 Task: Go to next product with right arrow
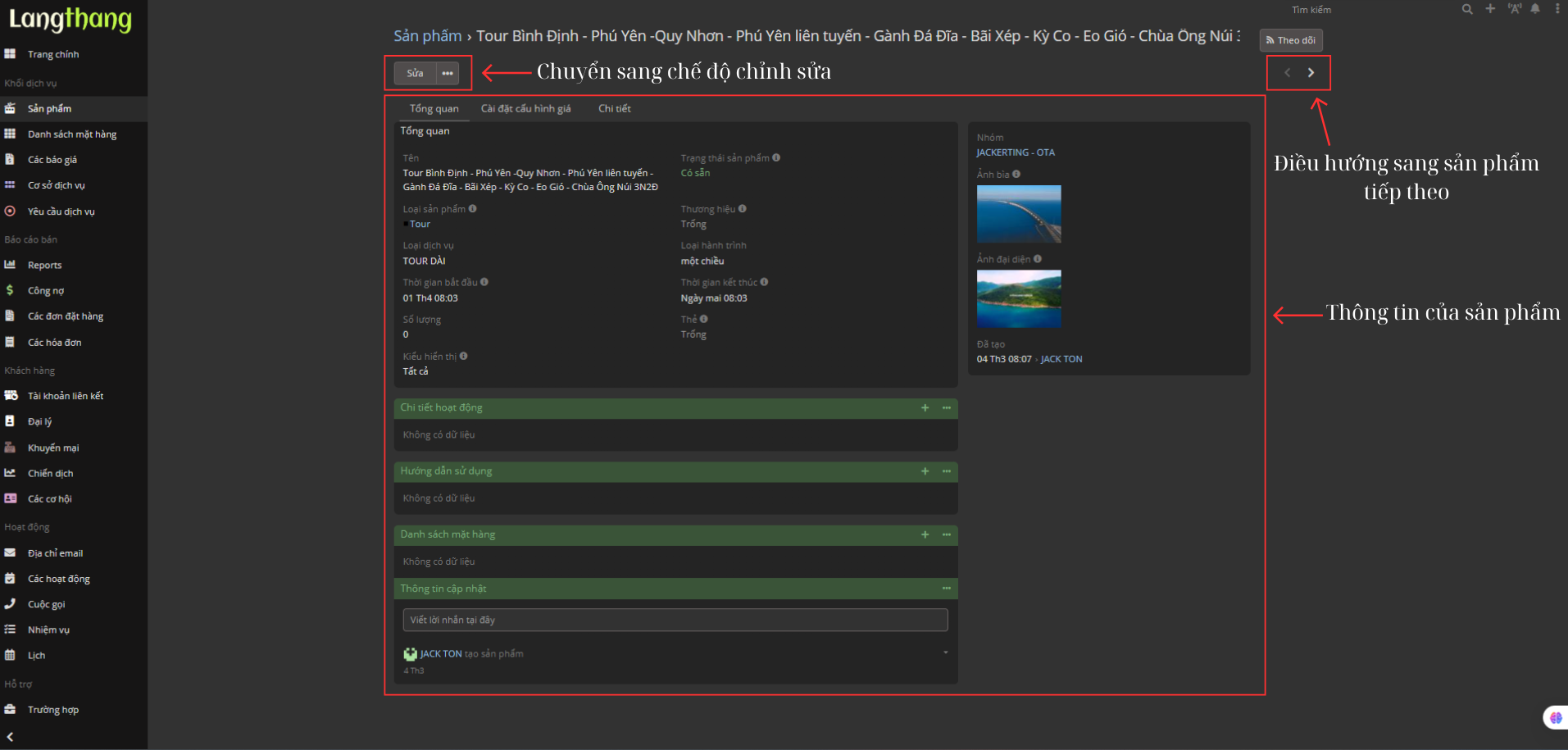pyautogui.click(x=1311, y=73)
